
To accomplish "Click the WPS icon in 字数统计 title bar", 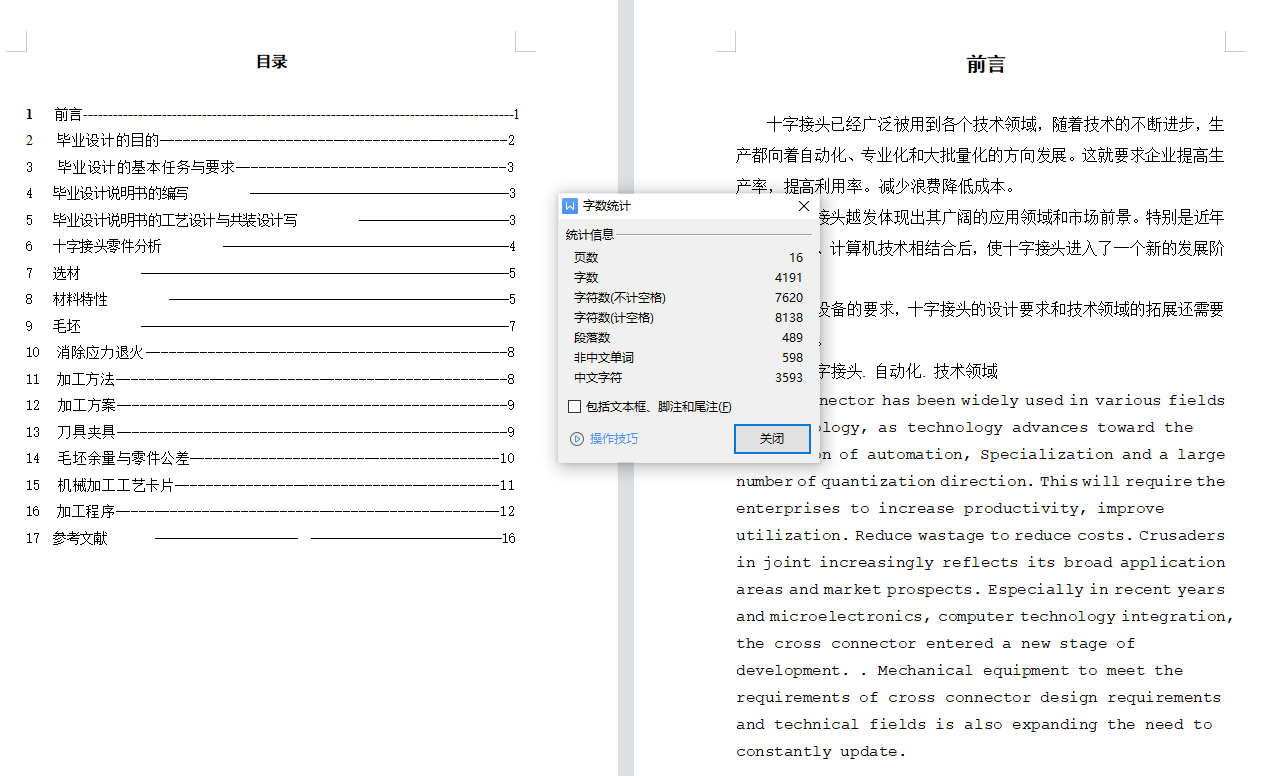I will [x=570, y=206].
